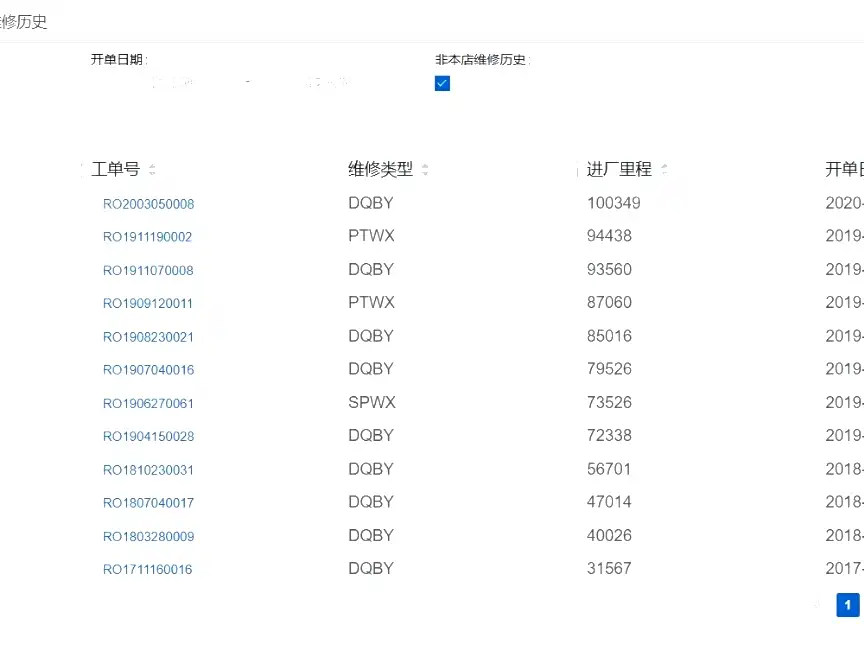
Task: Go to page 1 in pagination
Action: [847, 605]
